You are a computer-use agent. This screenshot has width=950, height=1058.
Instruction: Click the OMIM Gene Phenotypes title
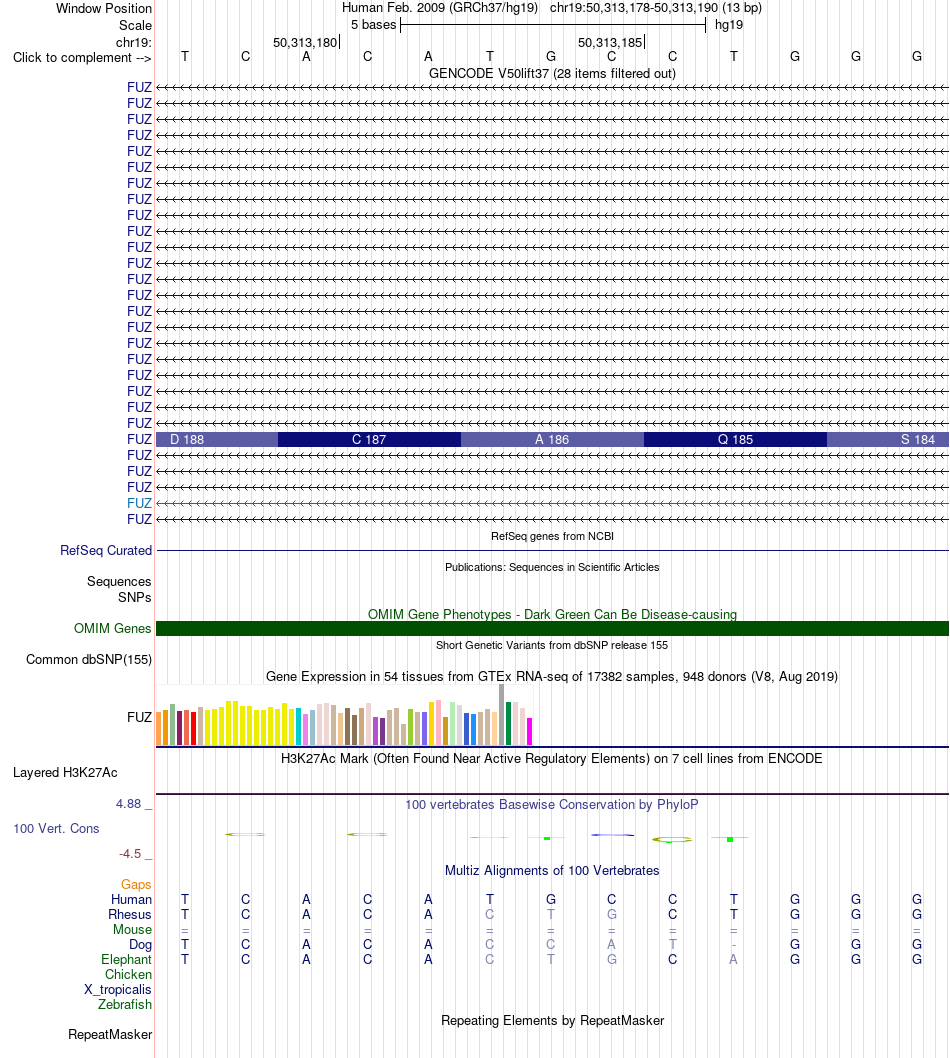click(552, 615)
